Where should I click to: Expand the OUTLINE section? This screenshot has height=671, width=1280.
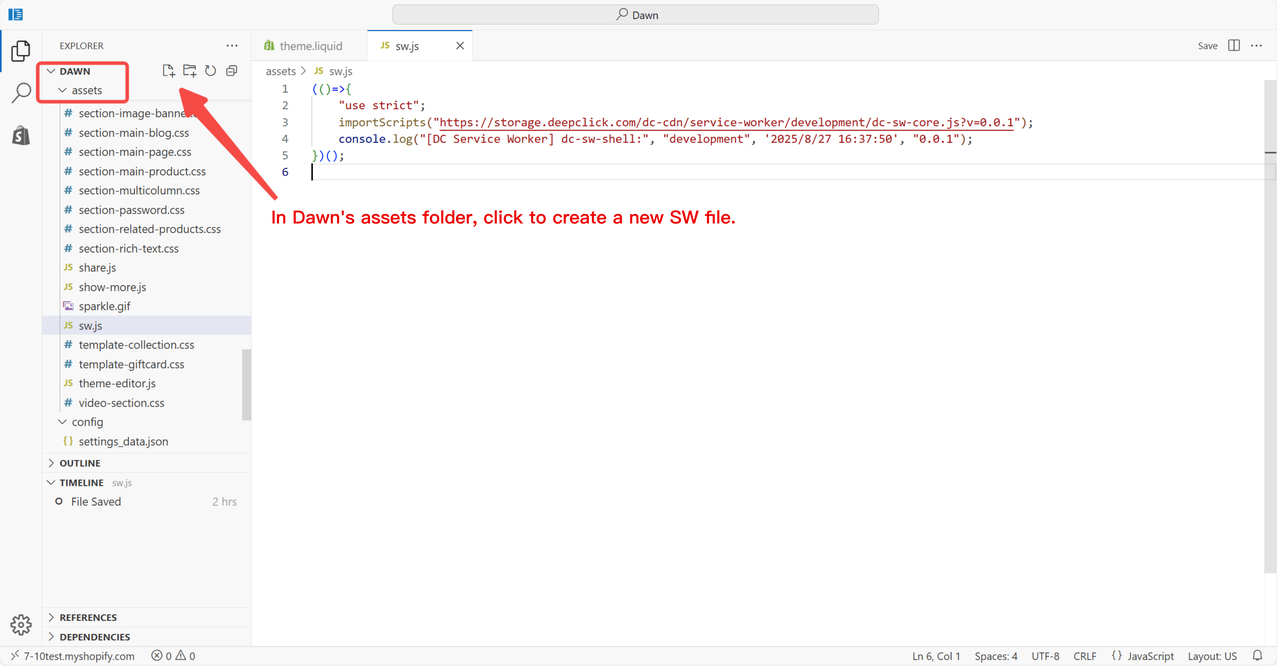pyautogui.click(x=79, y=463)
